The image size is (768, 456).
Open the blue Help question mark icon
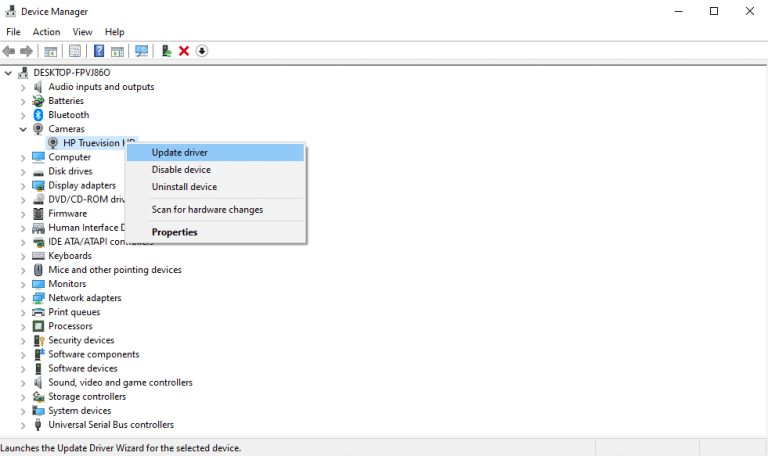pos(99,51)
